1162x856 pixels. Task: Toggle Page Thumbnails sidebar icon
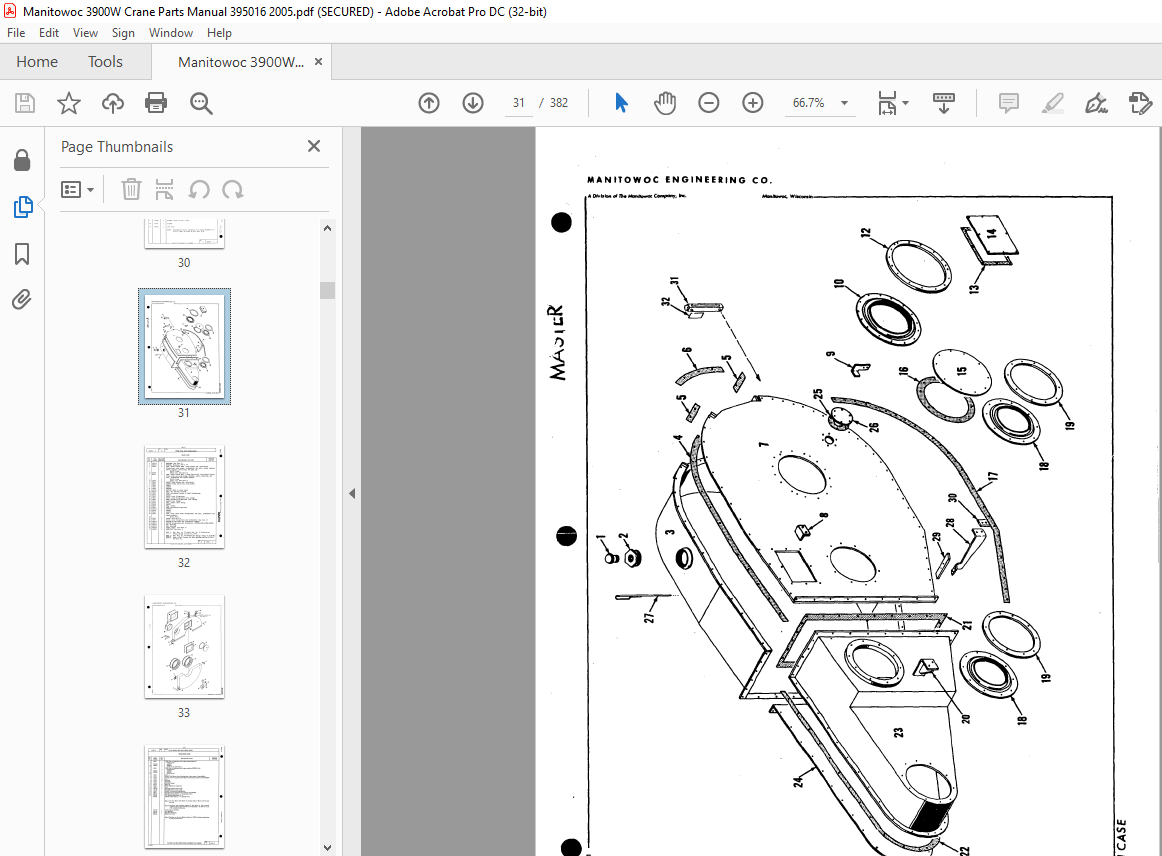tap(22, 207)
